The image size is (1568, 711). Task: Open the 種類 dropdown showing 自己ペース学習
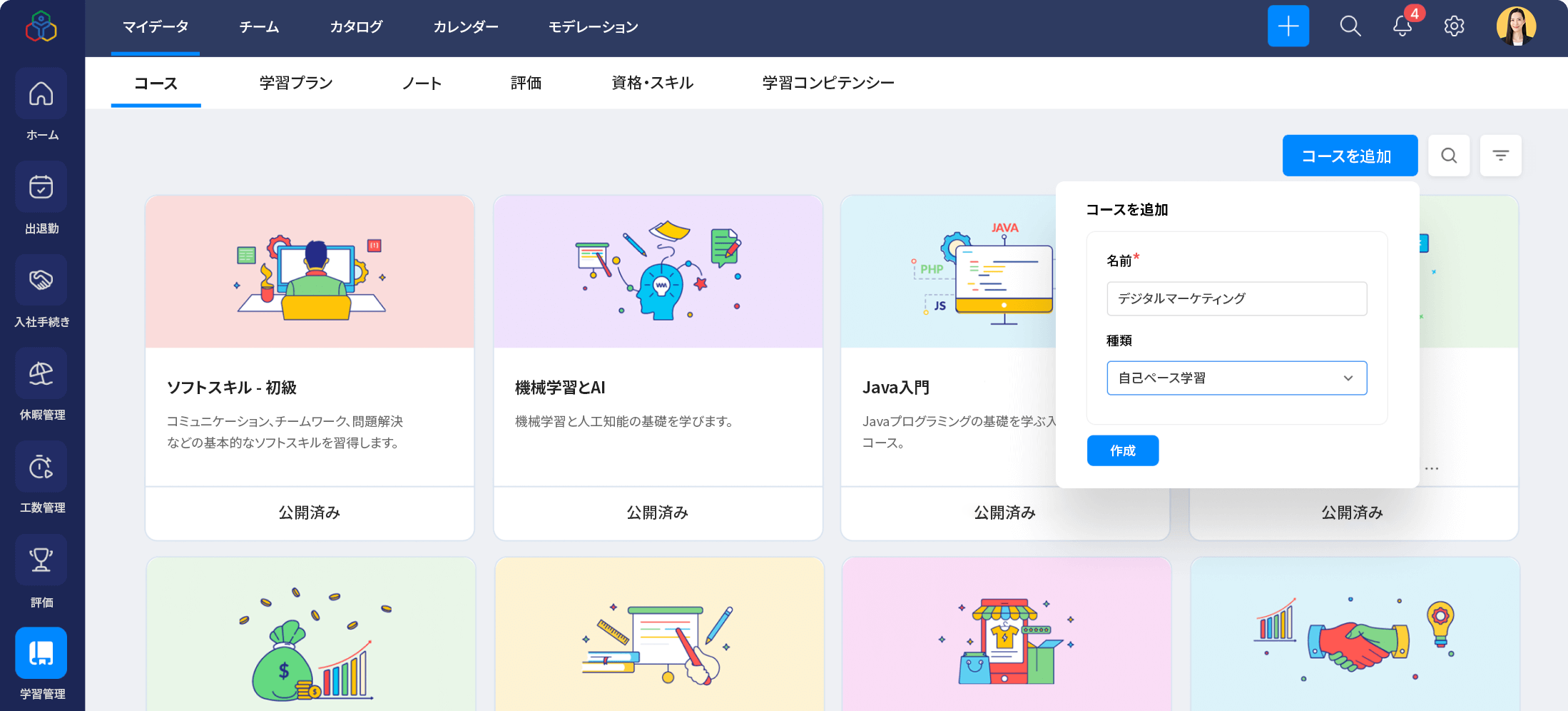tap(1236, 378)
